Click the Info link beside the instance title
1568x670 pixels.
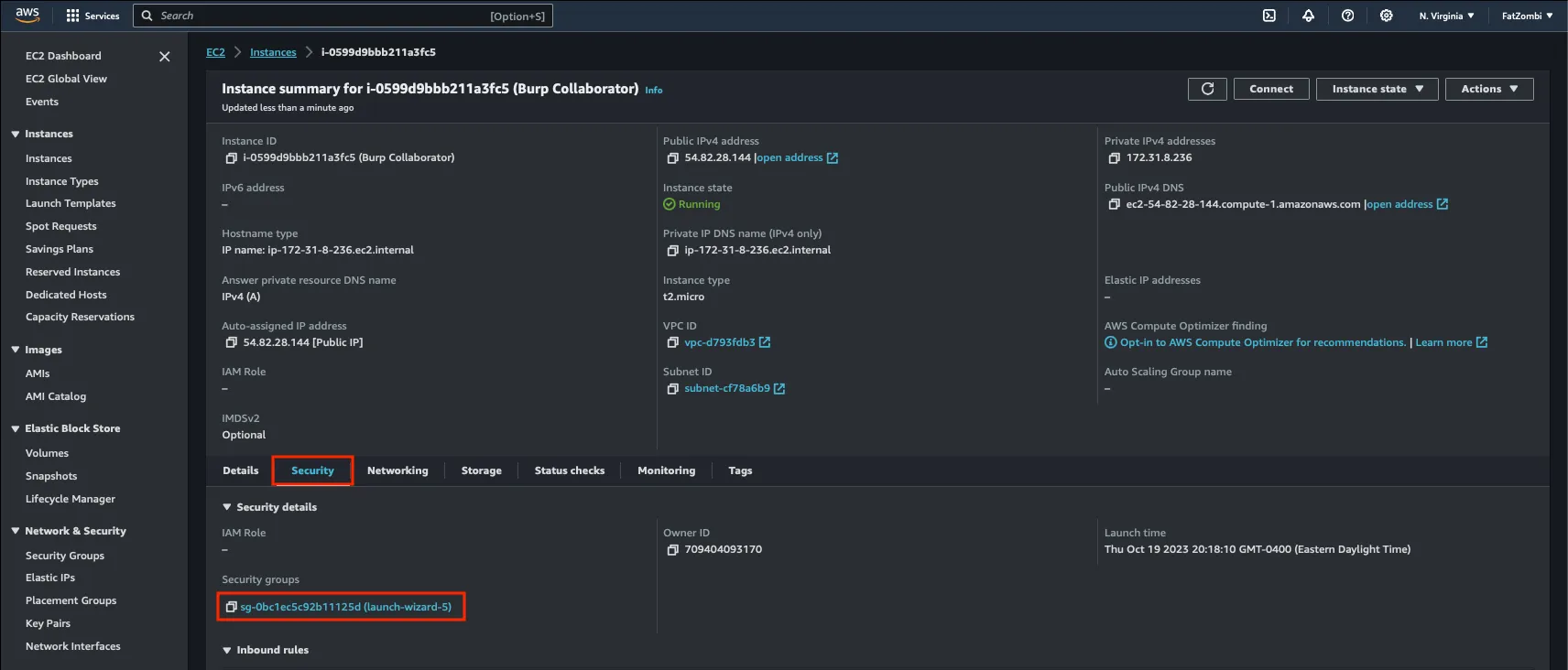pos(654,91)
